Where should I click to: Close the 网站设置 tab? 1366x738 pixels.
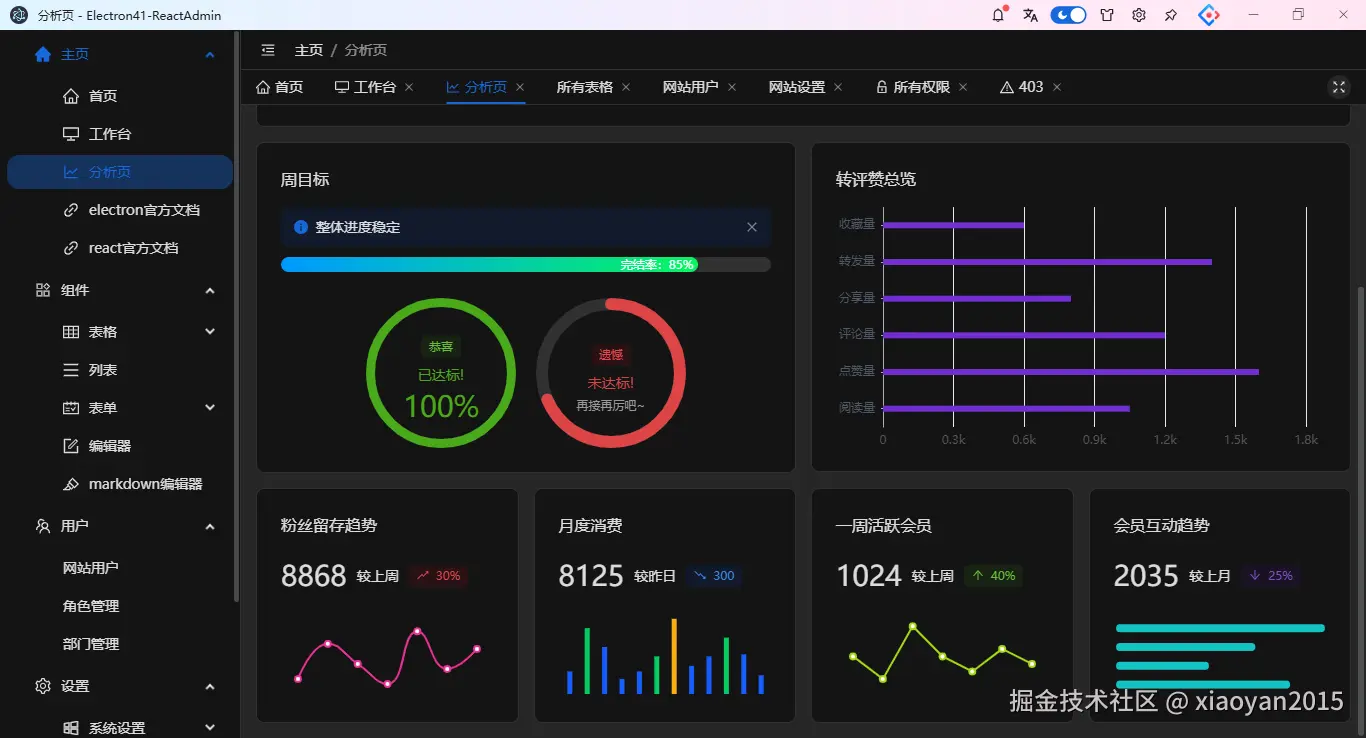[x=838, y=87]
